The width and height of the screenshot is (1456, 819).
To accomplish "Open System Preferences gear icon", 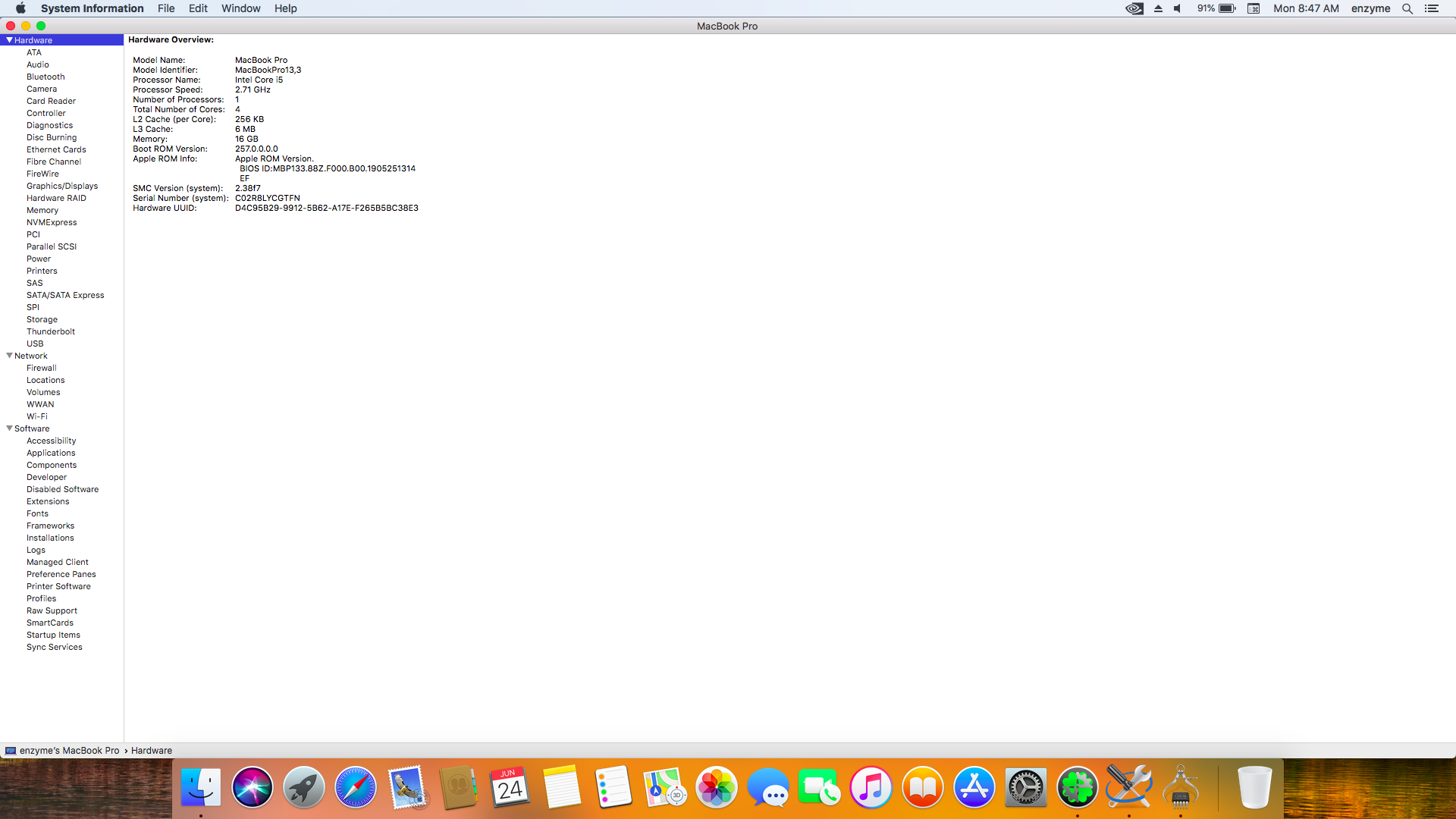I will tap(1025, 788).
